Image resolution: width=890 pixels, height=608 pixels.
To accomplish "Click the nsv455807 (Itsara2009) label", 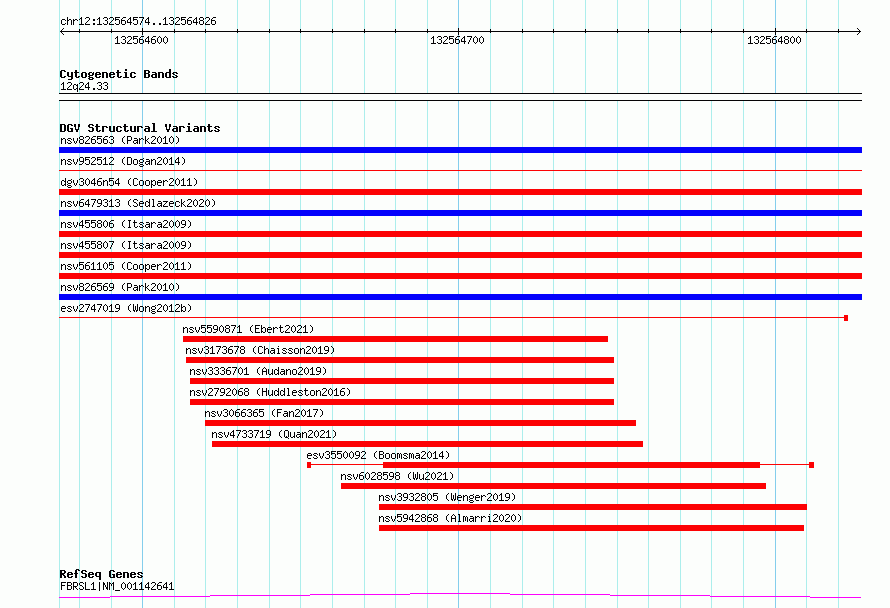I will pyautogui.click(x=126, y=245).
